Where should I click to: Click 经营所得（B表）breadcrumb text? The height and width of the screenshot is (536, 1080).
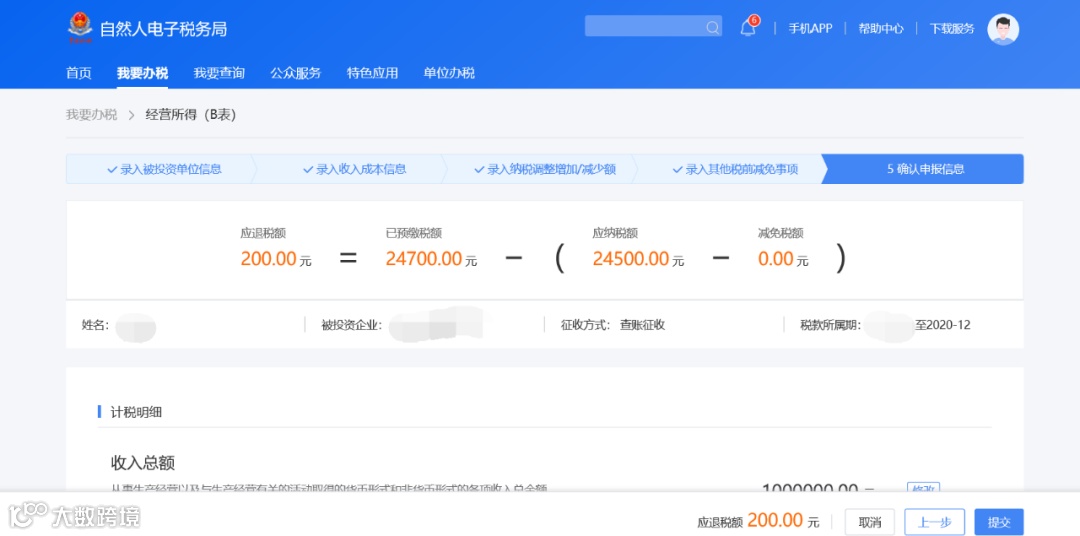[191, 115]
